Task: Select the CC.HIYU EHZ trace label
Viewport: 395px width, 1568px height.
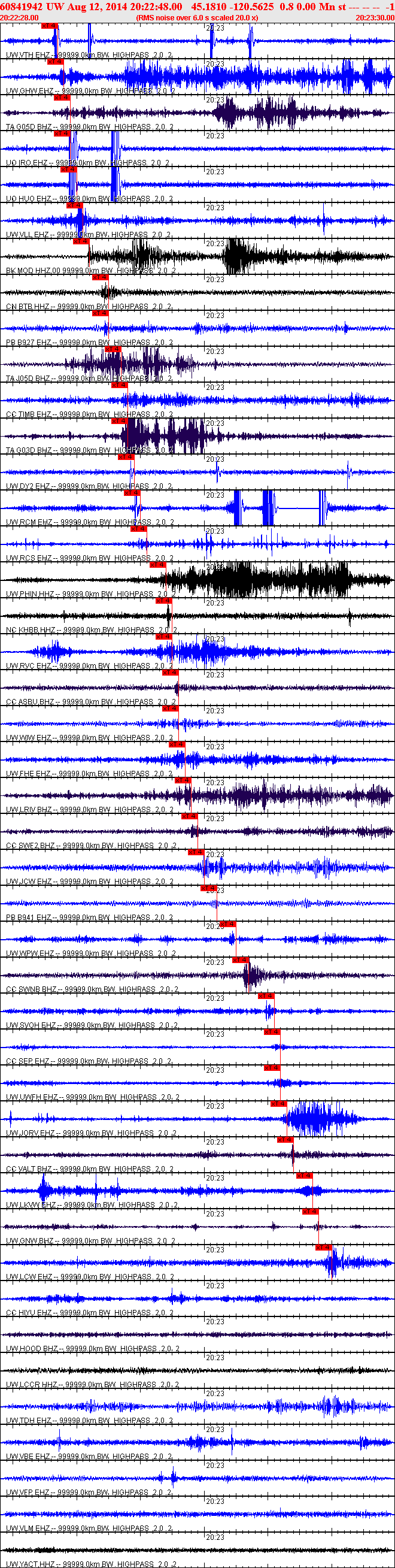Action: pos(89,1312)
